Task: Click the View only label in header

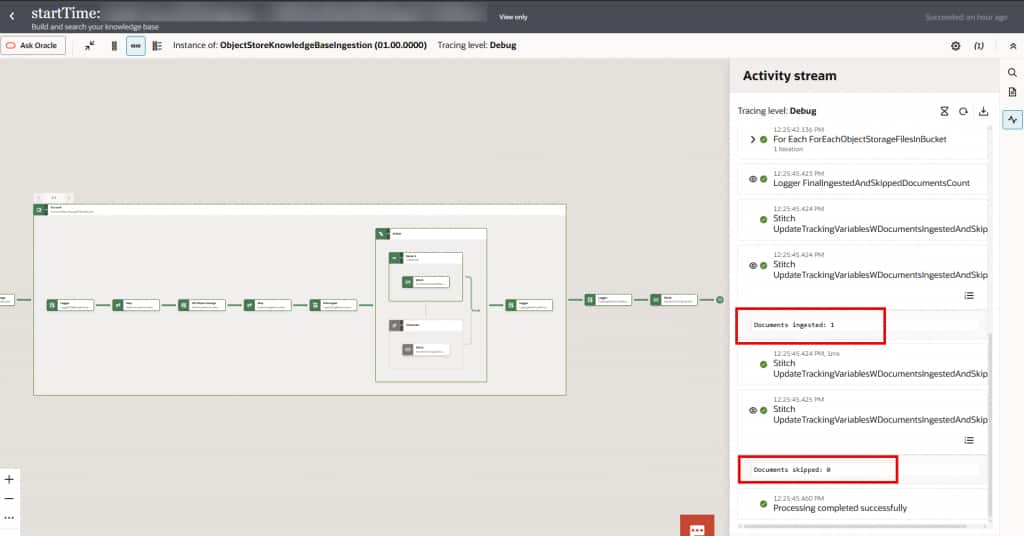Action: 513,17
